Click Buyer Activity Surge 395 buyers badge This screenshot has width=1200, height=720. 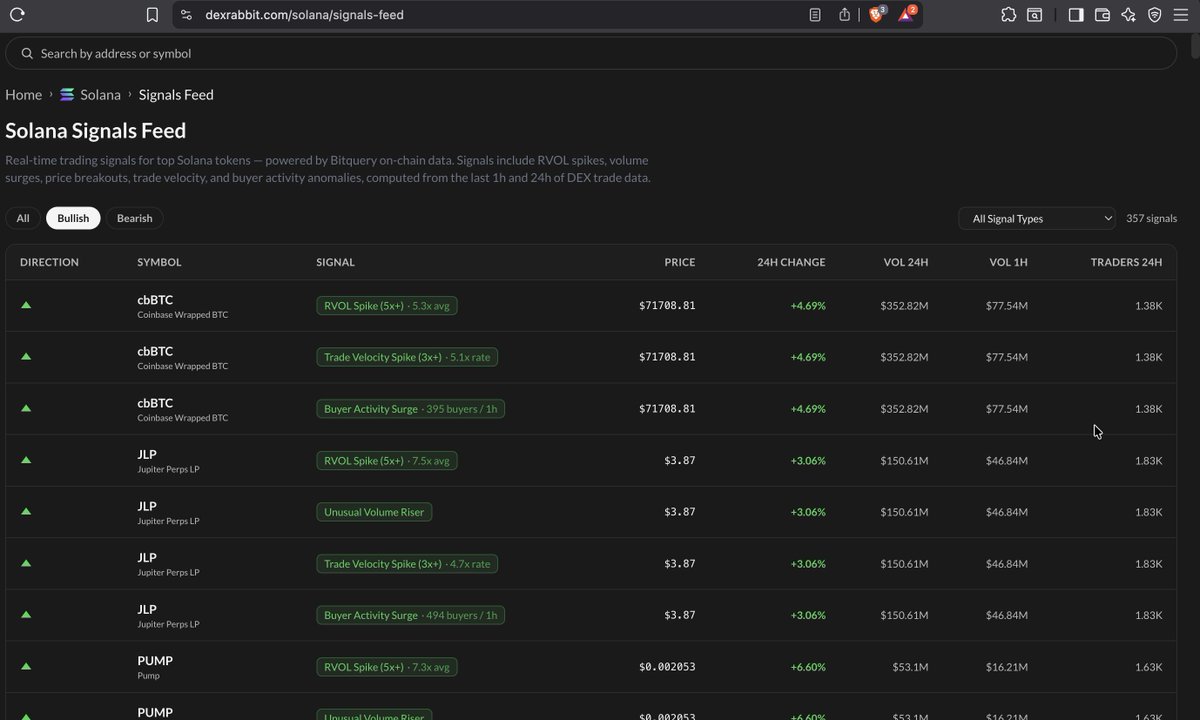coord(410,409)
